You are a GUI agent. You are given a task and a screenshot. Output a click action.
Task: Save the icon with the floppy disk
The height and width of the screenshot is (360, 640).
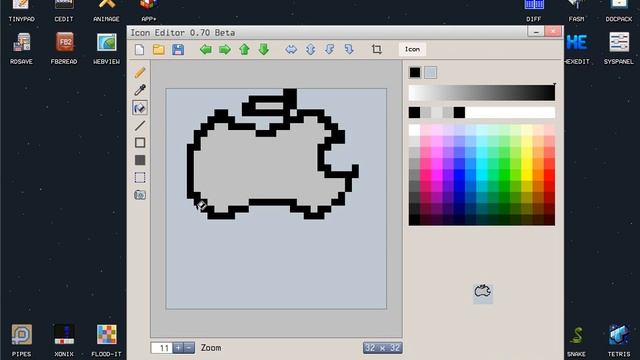point(178,50)
